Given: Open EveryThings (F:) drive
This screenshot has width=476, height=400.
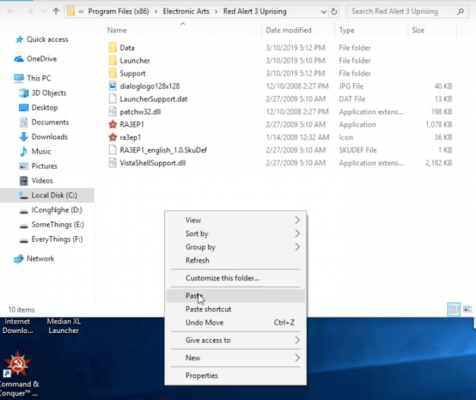Looking at the screenshot, I should click(57, 239).
